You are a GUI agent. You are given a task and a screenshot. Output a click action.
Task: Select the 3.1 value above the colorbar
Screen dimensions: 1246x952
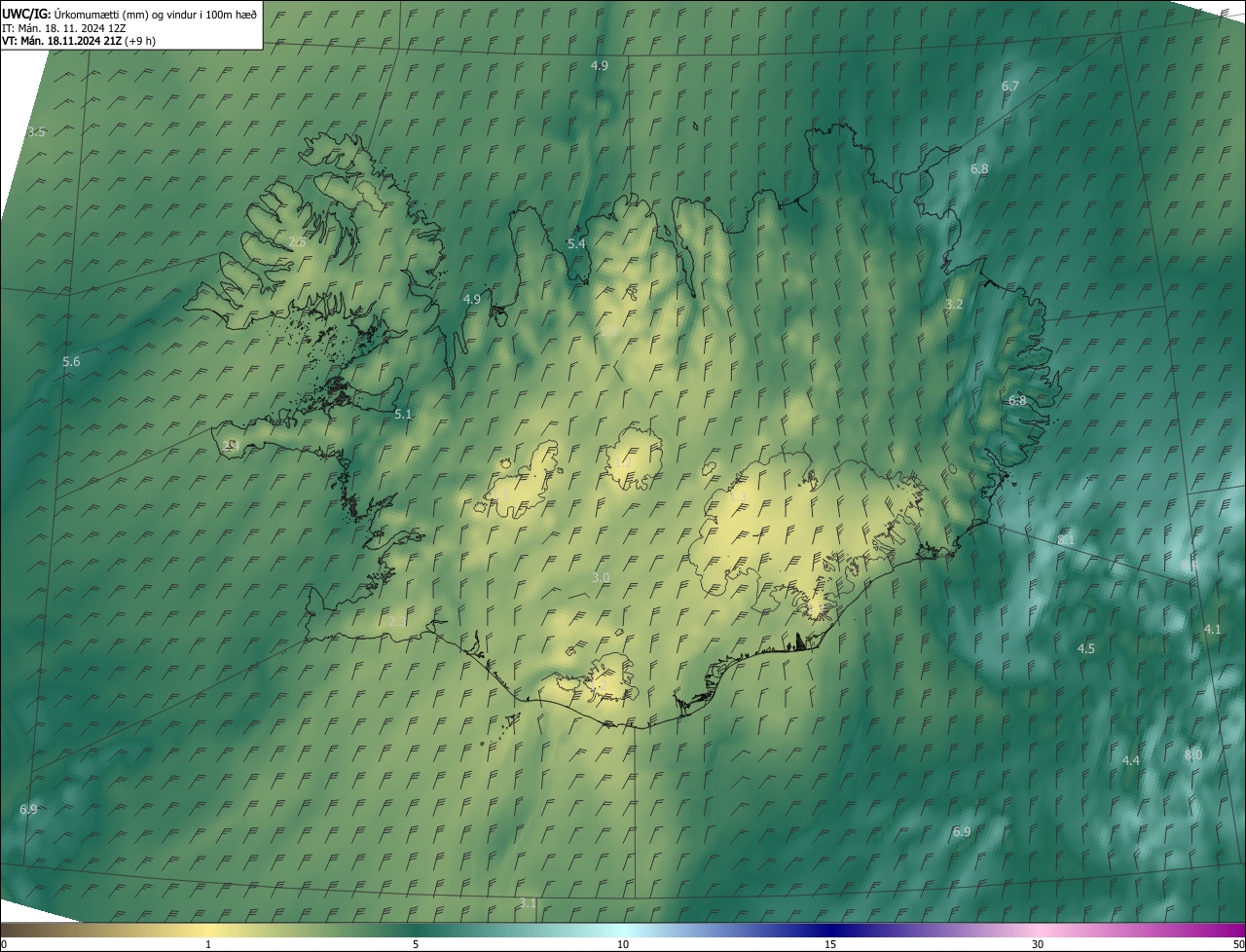click(528, 904)
